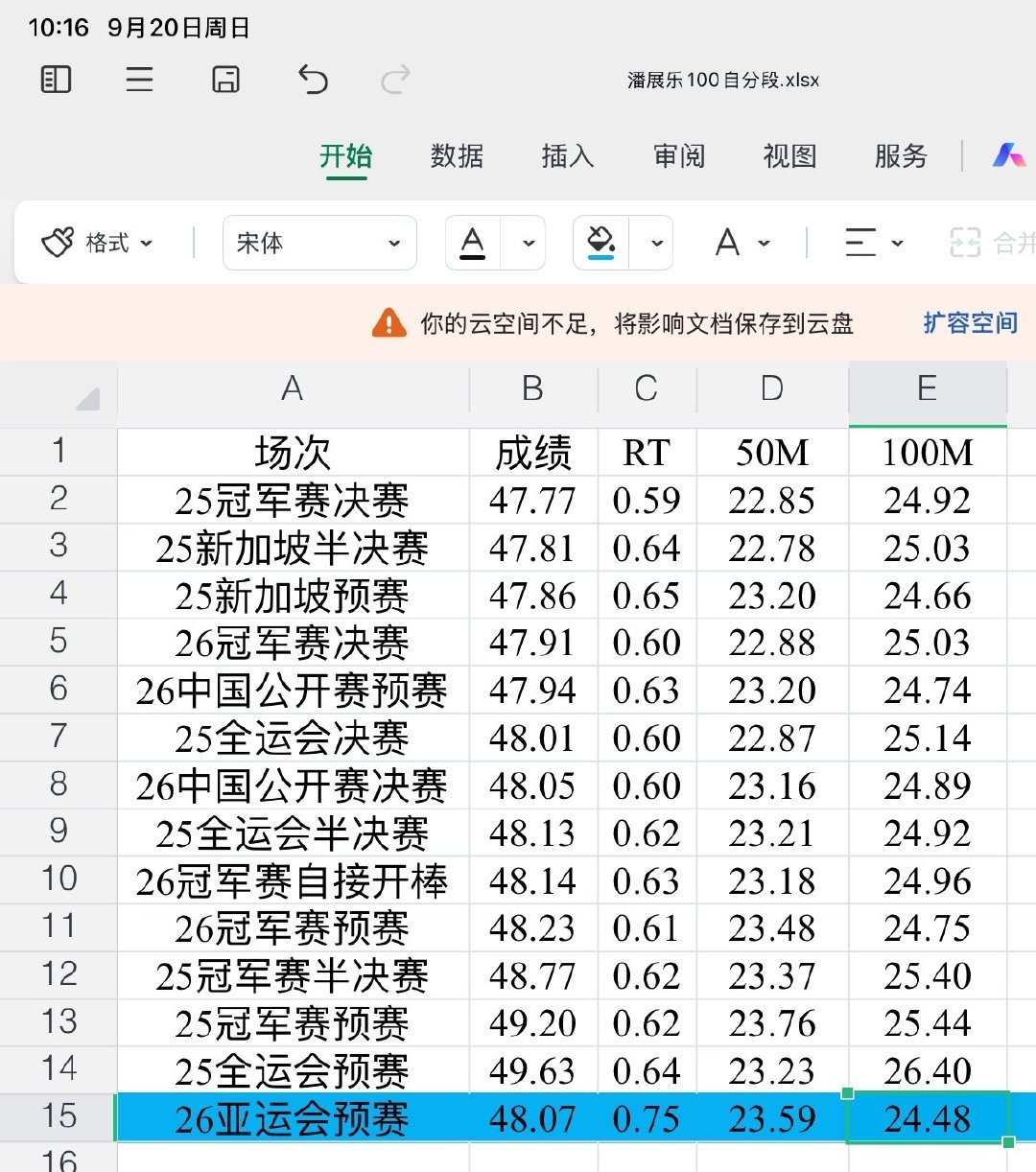Screen dimensions: 1036x1172
Task: Switch to the 视图 tab
Action: click(x=789, y=156)
